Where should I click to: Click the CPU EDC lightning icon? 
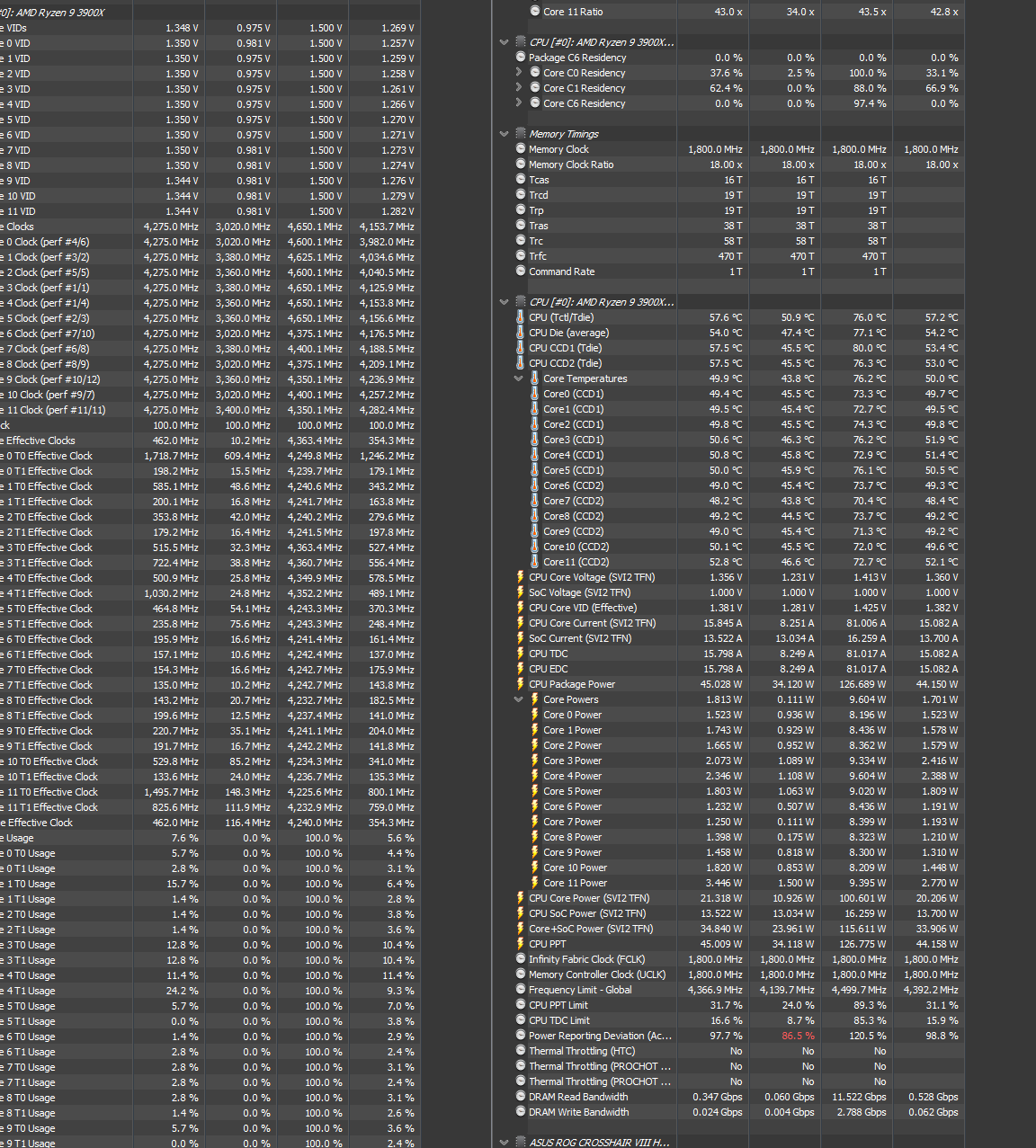tap(521, 669)
